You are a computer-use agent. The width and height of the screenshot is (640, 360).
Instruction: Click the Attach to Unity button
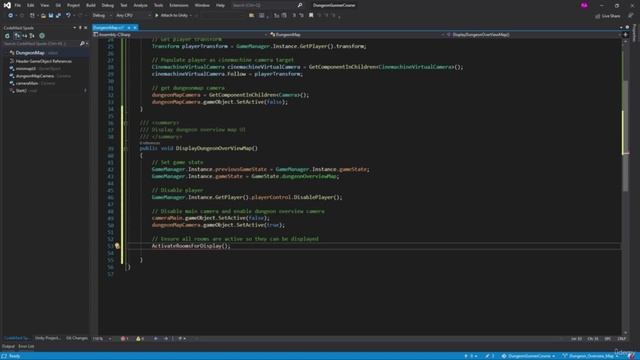coord(171,16)
